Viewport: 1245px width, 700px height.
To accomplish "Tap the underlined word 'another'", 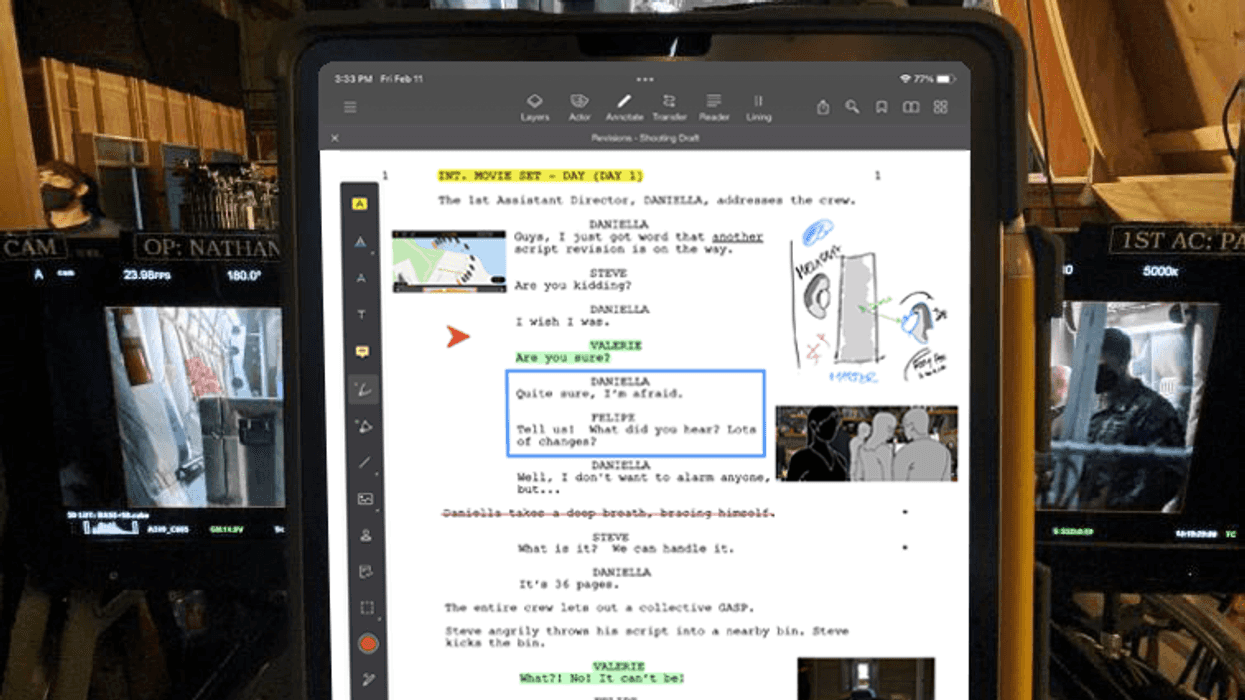I will 737,237.
